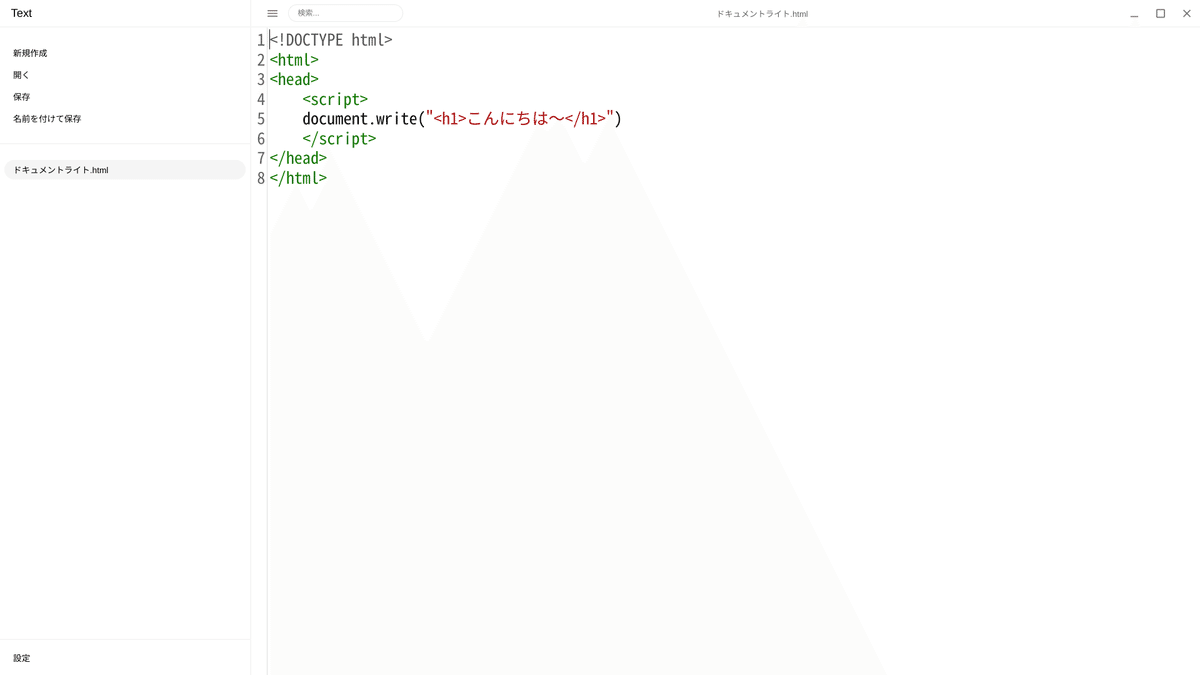The height and width of the screenshot is (675, 1200).
Task: Click the closing </head> tag
Action: [x=298, y=158]
